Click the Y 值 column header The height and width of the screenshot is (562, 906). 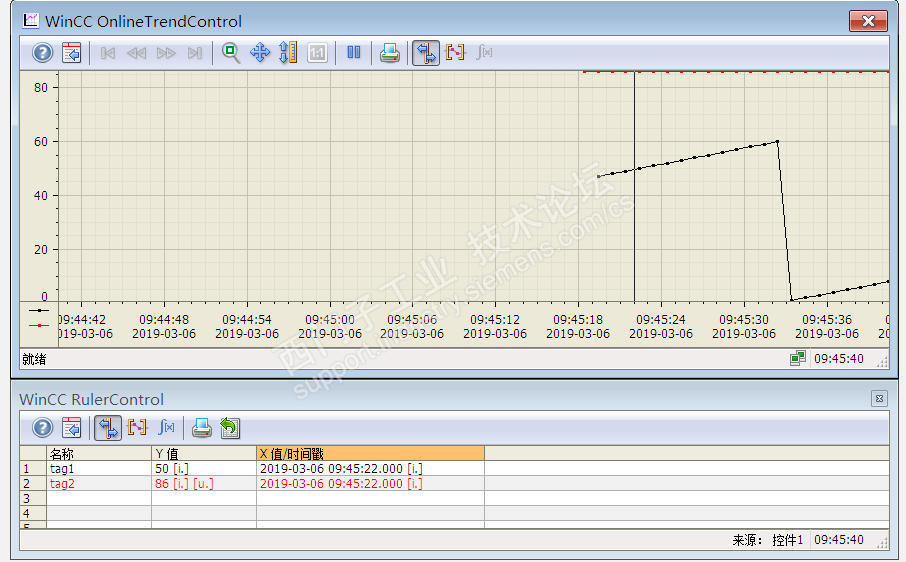tap(204, 453)
